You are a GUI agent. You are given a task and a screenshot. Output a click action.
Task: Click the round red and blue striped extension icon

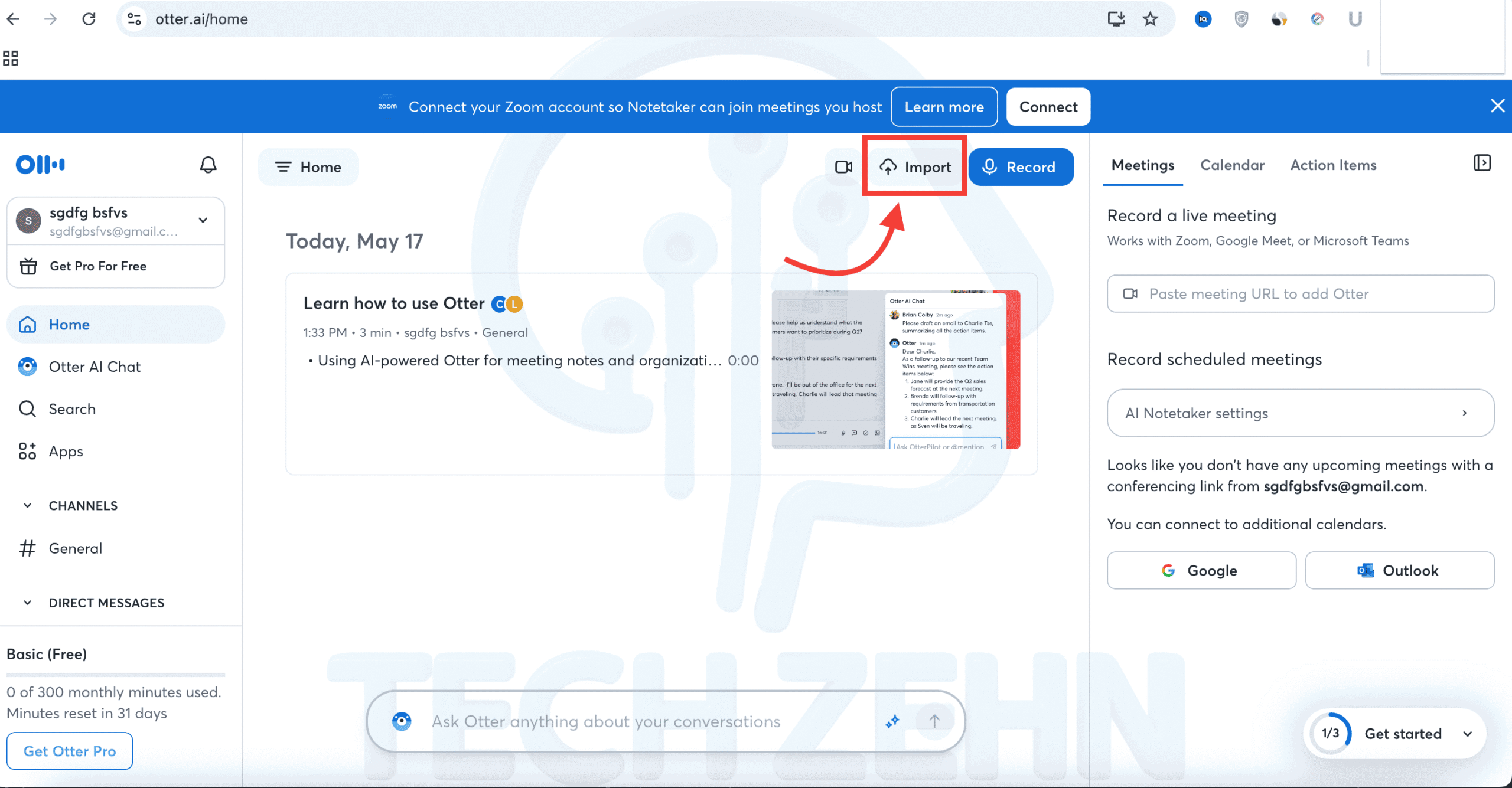click(x=1317, y=19)
